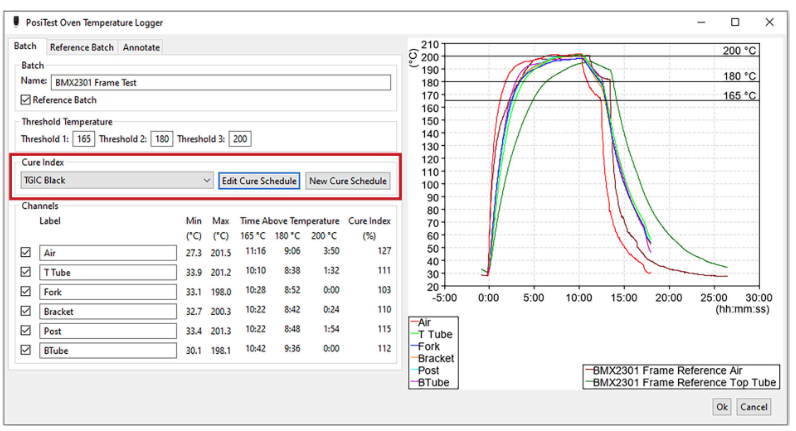The height and width of the screenshot is (431, 796).
Task: Toggle the BTube channel checkbox
Action: click(x=26, y=350)
